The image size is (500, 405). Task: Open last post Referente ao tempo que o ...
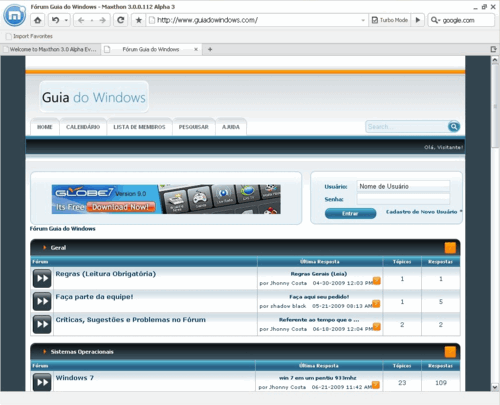click(319, 320)
